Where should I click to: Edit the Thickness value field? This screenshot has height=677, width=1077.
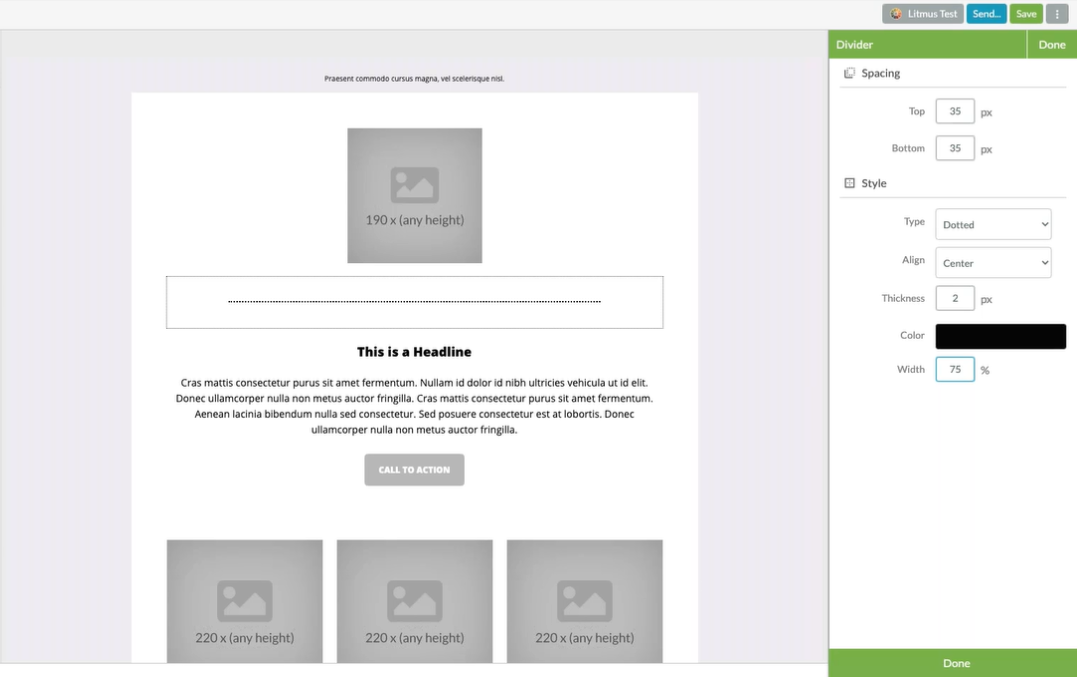tap(954, 298)
